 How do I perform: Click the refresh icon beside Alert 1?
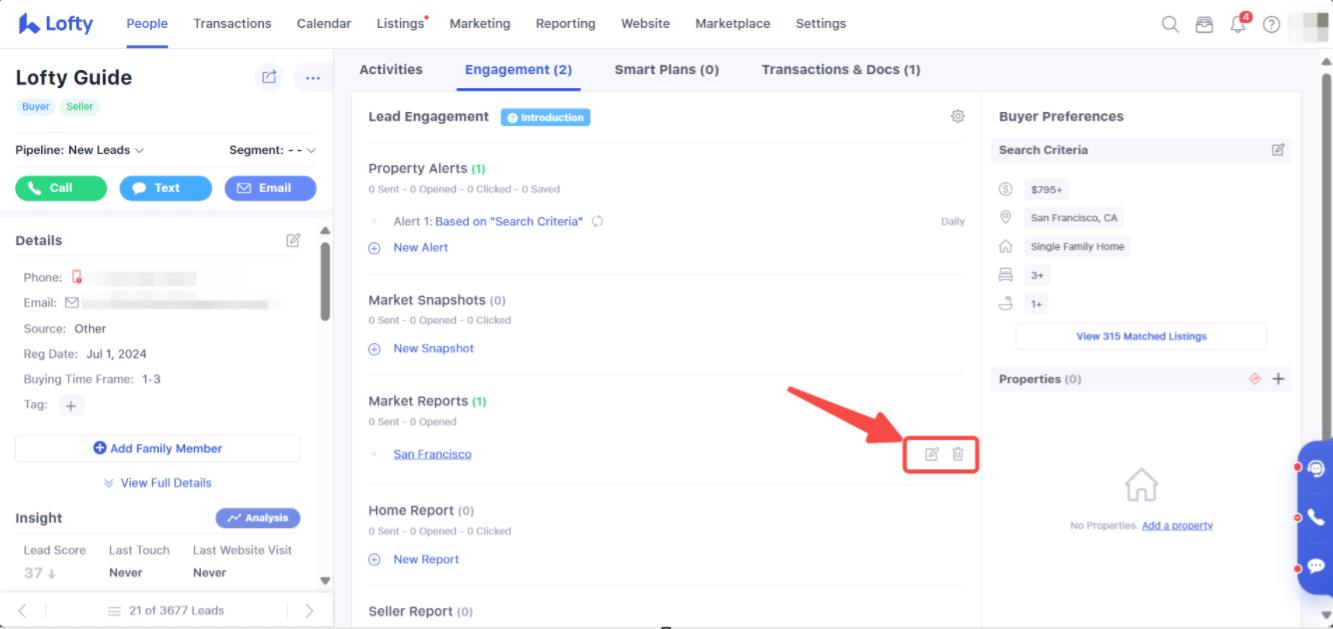pos(598,221)
